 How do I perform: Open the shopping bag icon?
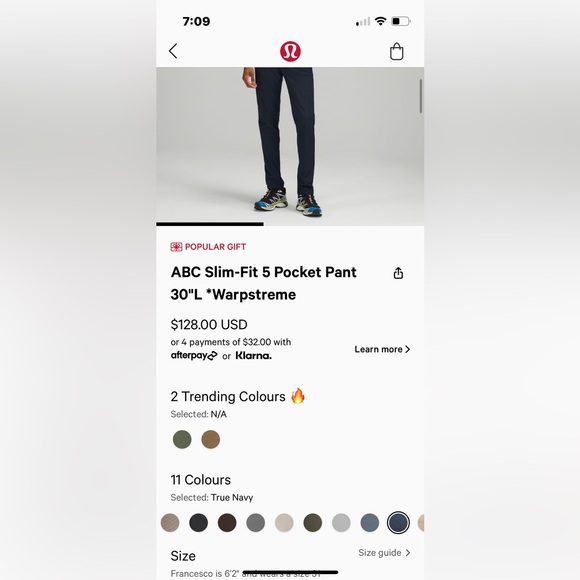pyautogui.click(x=397, y=51)
